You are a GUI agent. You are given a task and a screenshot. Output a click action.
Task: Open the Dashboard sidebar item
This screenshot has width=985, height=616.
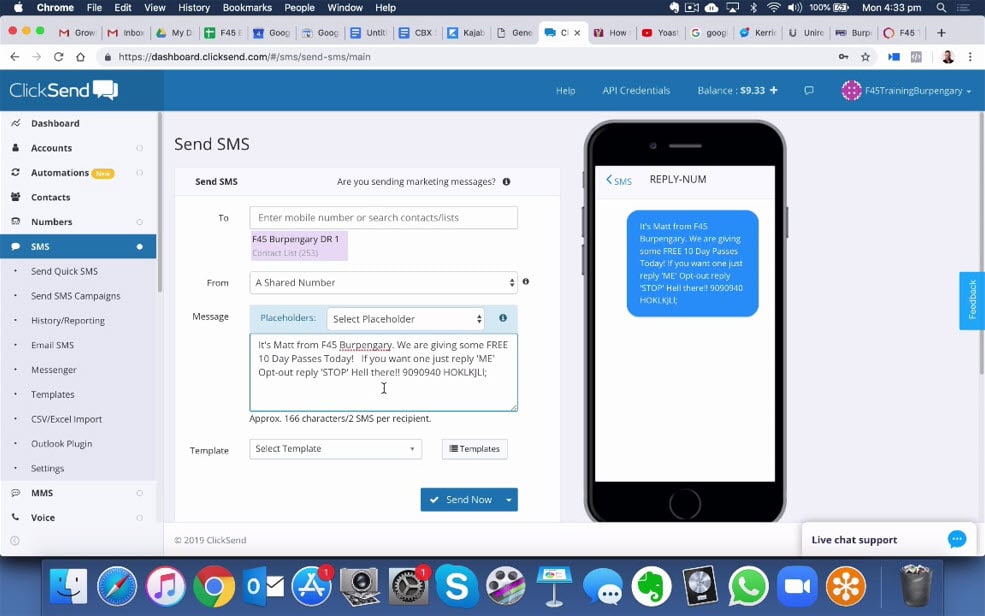coord(55,123)
